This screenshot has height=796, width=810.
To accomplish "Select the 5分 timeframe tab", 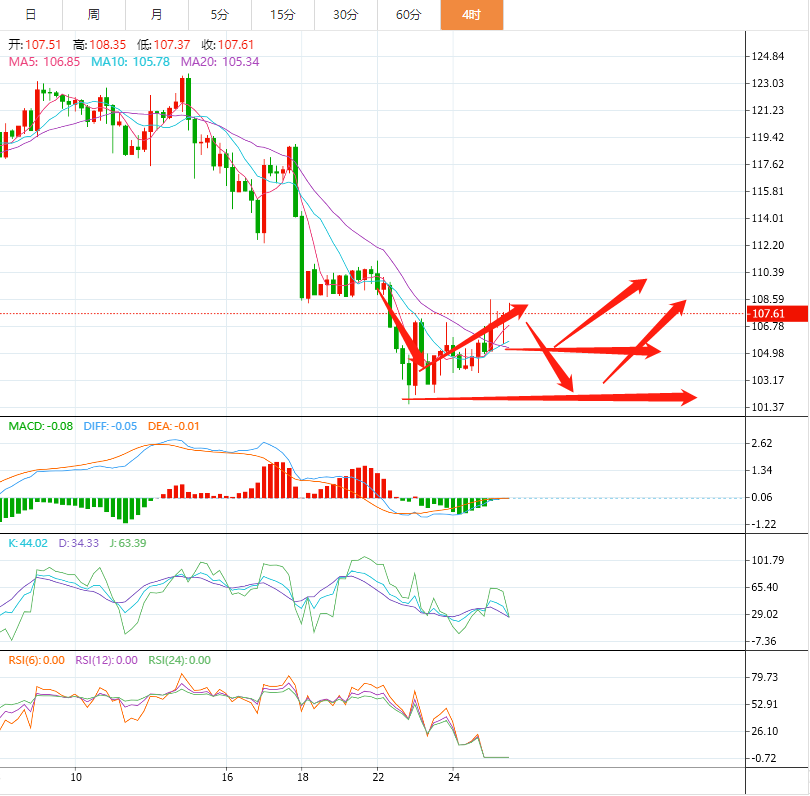I will coord(220,14).
